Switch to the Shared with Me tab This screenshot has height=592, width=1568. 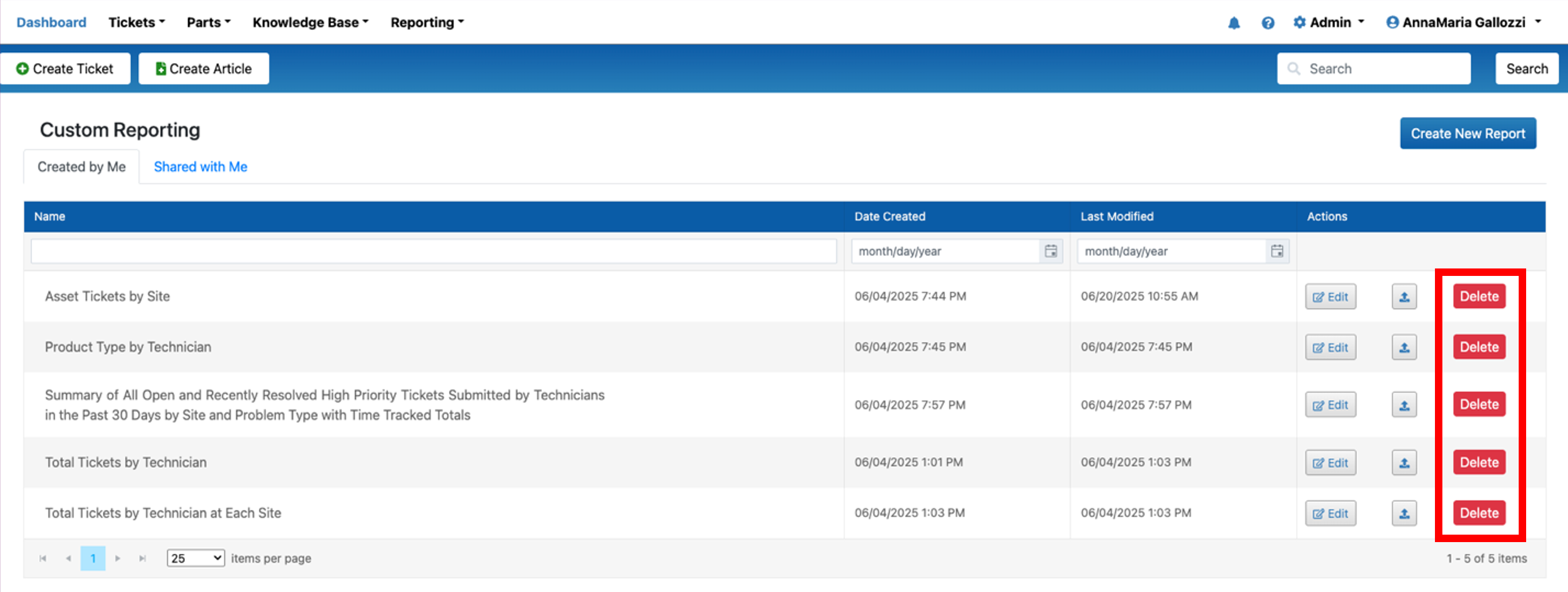click(200, 167)
